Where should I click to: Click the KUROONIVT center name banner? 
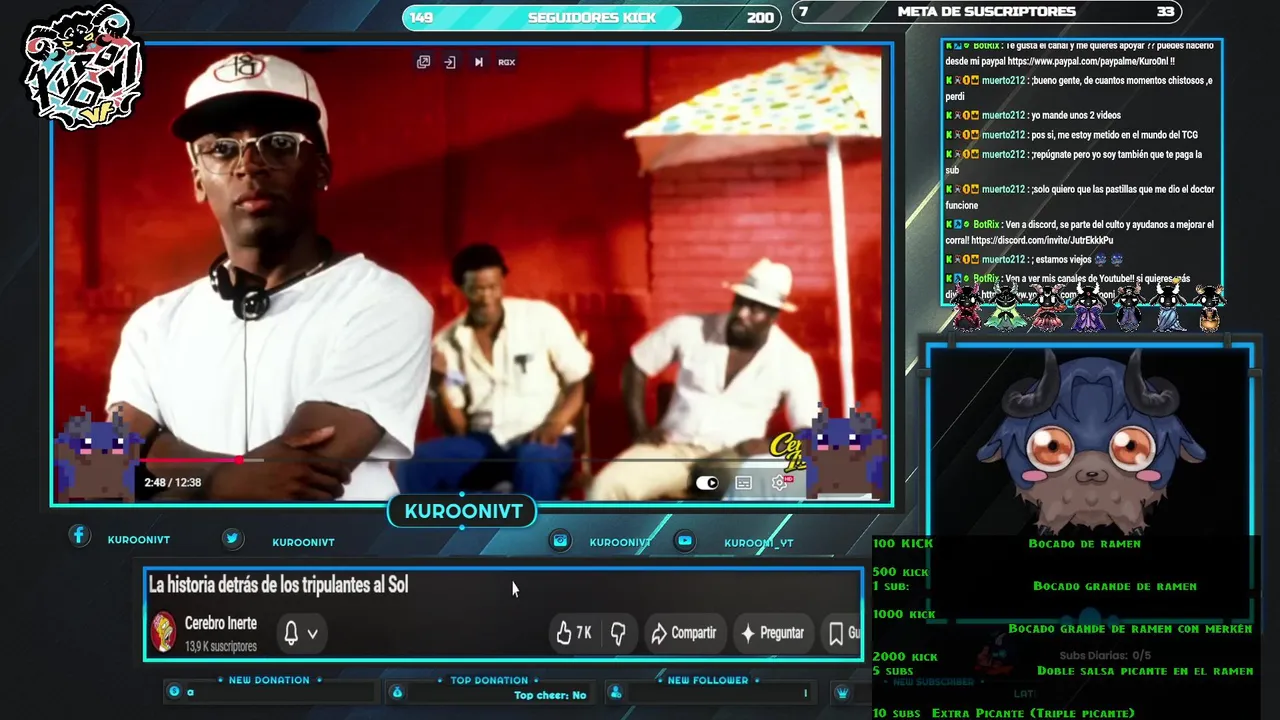(463, 512)
